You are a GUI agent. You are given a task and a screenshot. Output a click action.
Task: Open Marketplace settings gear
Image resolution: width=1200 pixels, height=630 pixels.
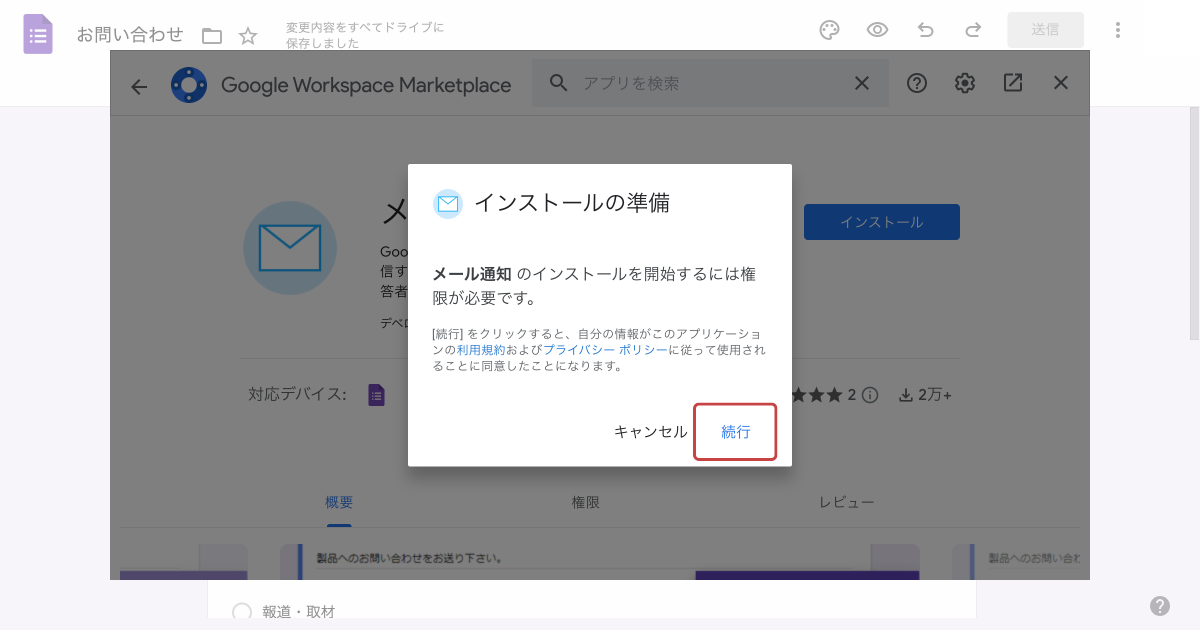point(965,83)
